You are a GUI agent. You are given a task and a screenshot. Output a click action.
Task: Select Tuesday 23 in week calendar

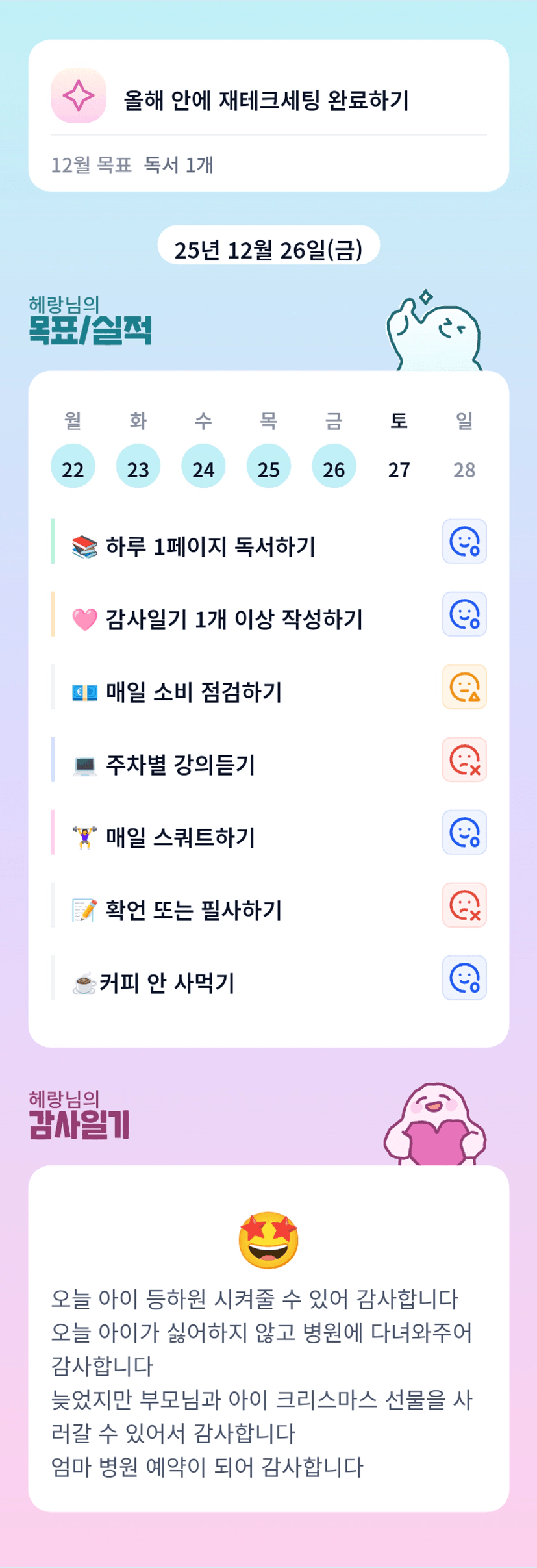click(x=138, y=467)
